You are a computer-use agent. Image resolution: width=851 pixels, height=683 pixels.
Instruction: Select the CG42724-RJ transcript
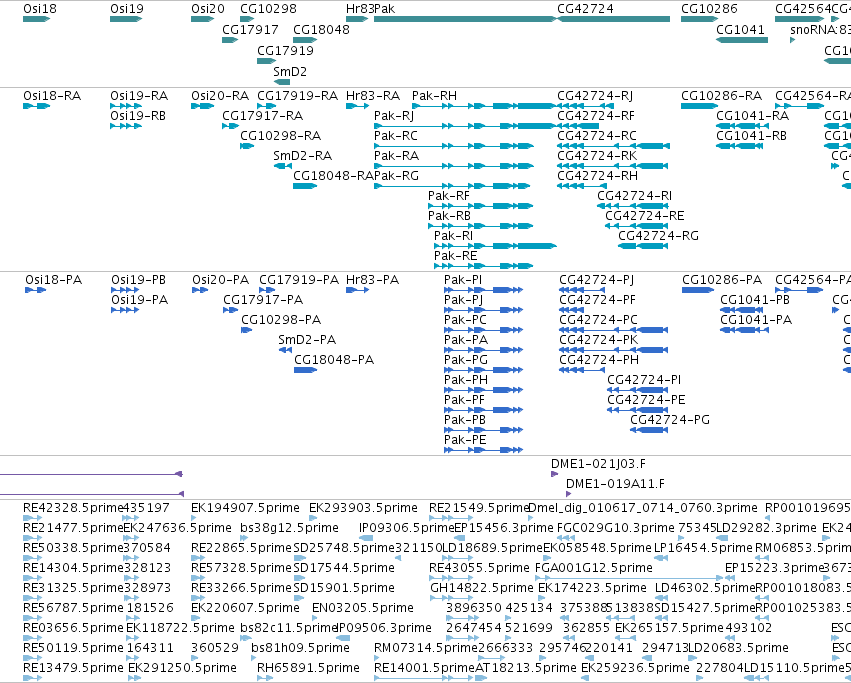[586, 106]
